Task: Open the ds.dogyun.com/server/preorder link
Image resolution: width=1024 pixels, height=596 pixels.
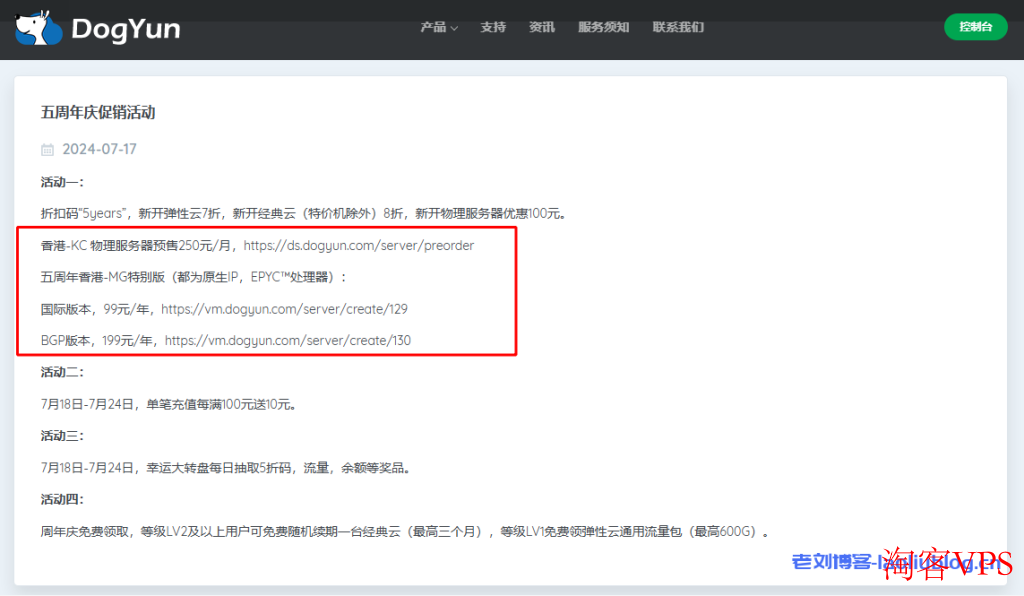Action: tap(359, 246)
